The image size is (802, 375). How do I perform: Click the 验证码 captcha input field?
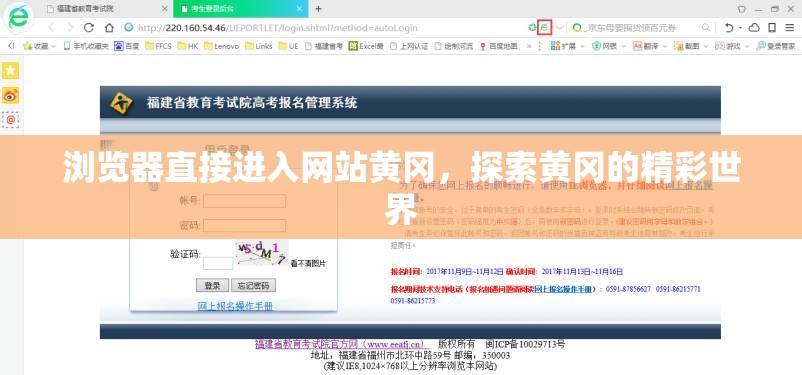[218, 263]
